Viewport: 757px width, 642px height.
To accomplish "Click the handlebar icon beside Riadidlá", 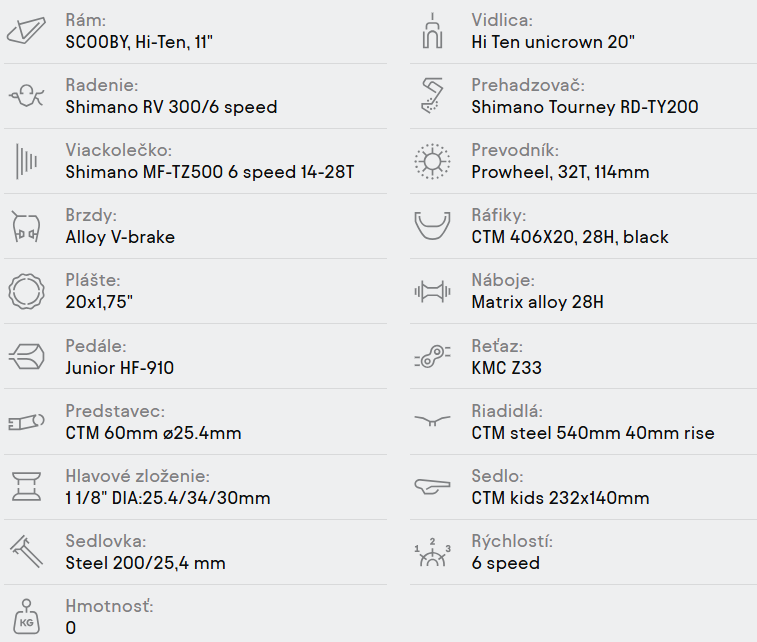I will click(x=432, y=422).
